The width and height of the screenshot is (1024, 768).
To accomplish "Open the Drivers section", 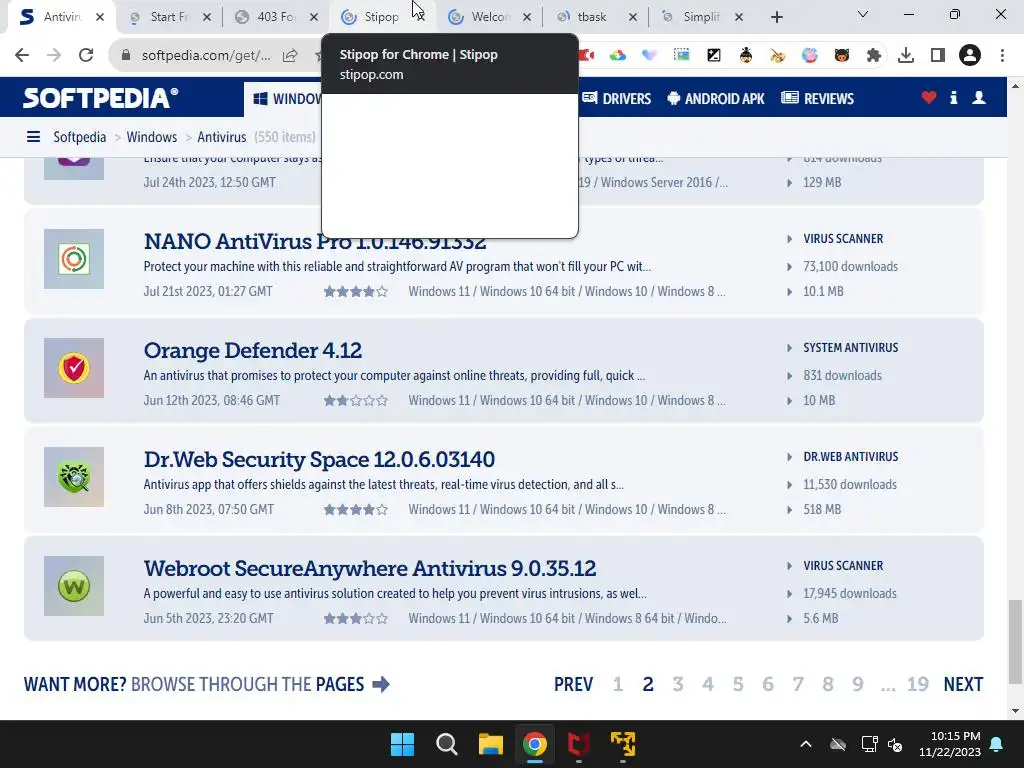I will coord(617,99).
